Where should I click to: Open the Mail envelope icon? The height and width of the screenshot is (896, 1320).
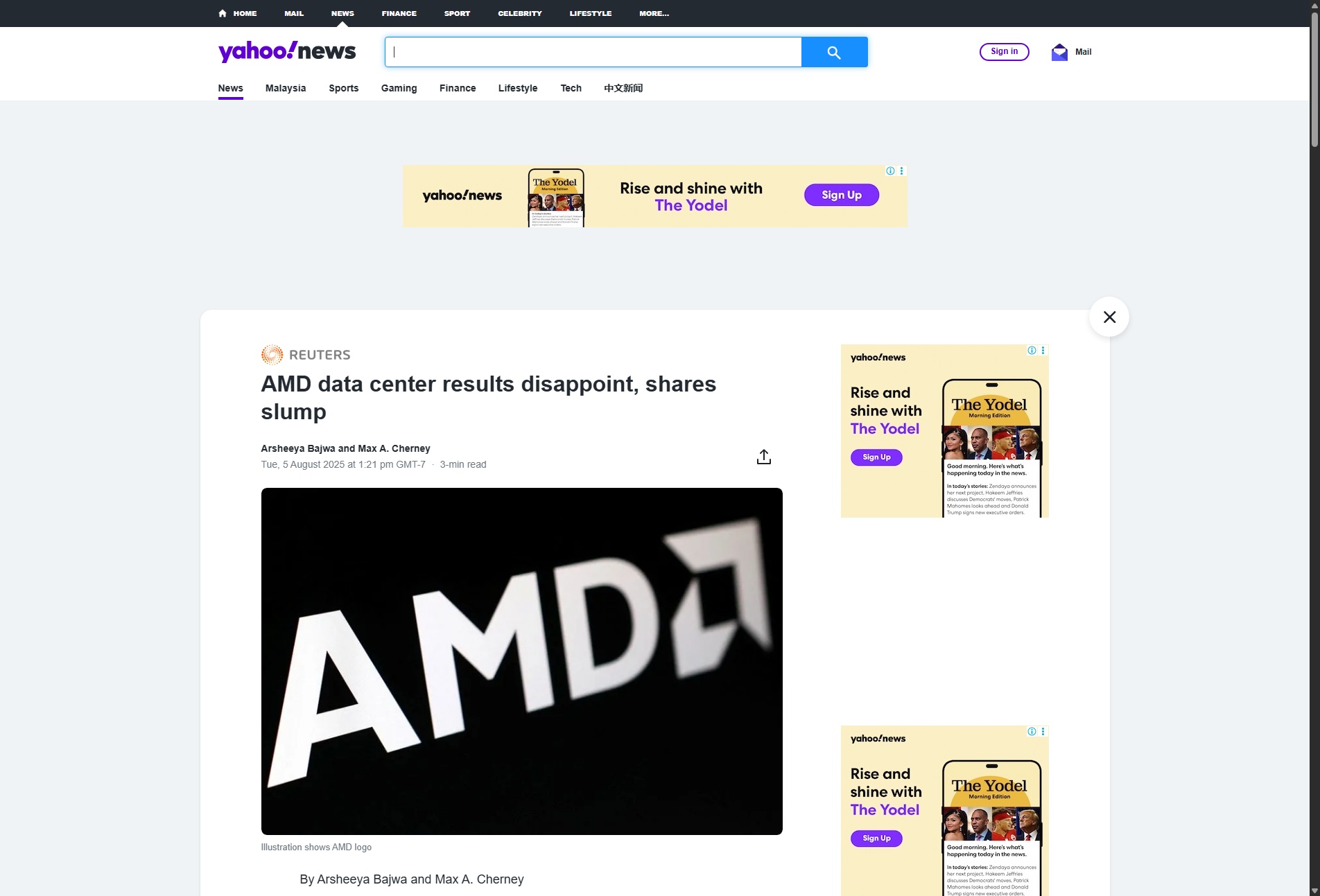coord(1059,52)
